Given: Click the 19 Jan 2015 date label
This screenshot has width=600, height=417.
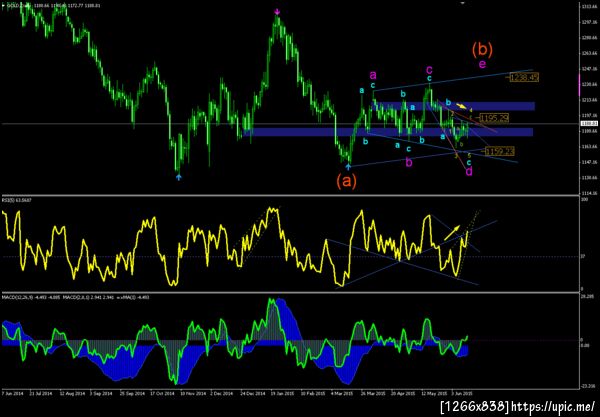Looking at the screenshot, I should pos(282,393).
